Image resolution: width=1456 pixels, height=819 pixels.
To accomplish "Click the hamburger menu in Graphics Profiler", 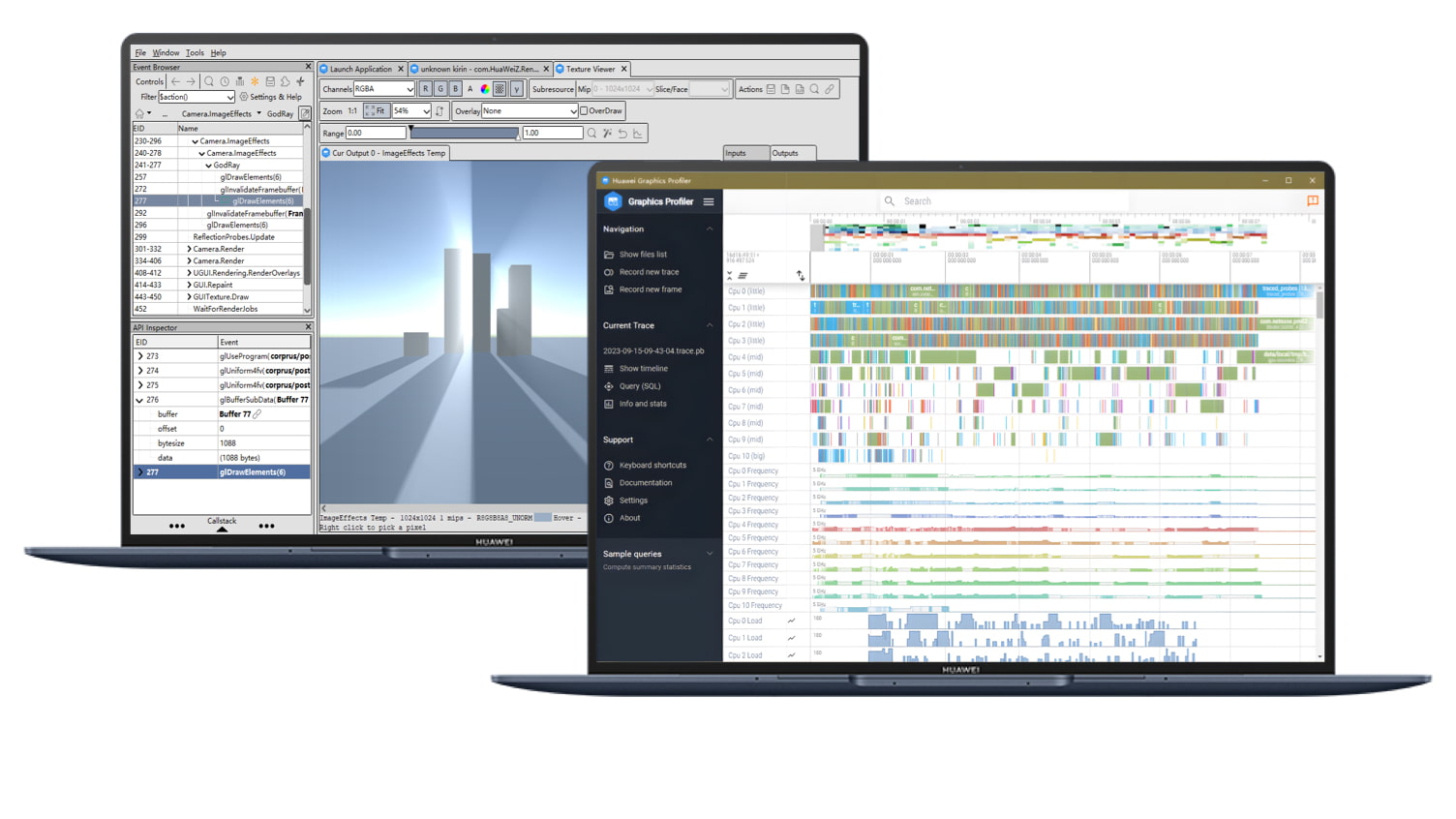I will [709, 201].
